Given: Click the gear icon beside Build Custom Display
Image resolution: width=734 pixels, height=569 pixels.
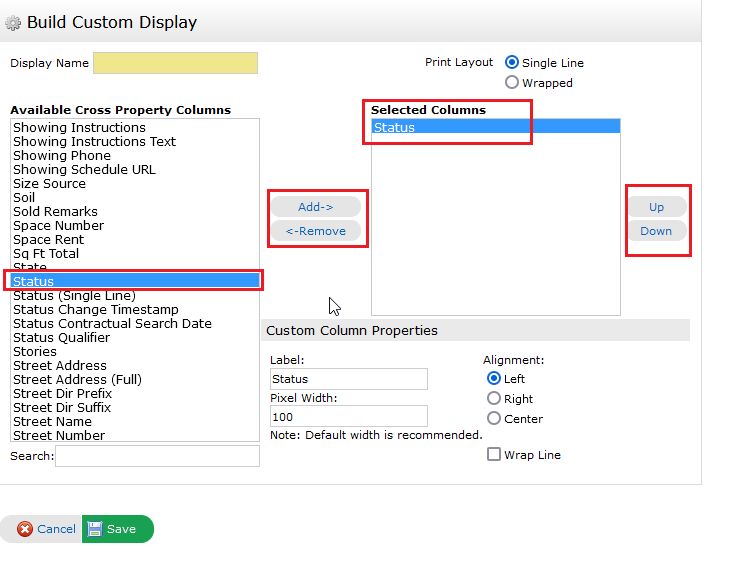Looking at the screenshot, I should [13, 23].
